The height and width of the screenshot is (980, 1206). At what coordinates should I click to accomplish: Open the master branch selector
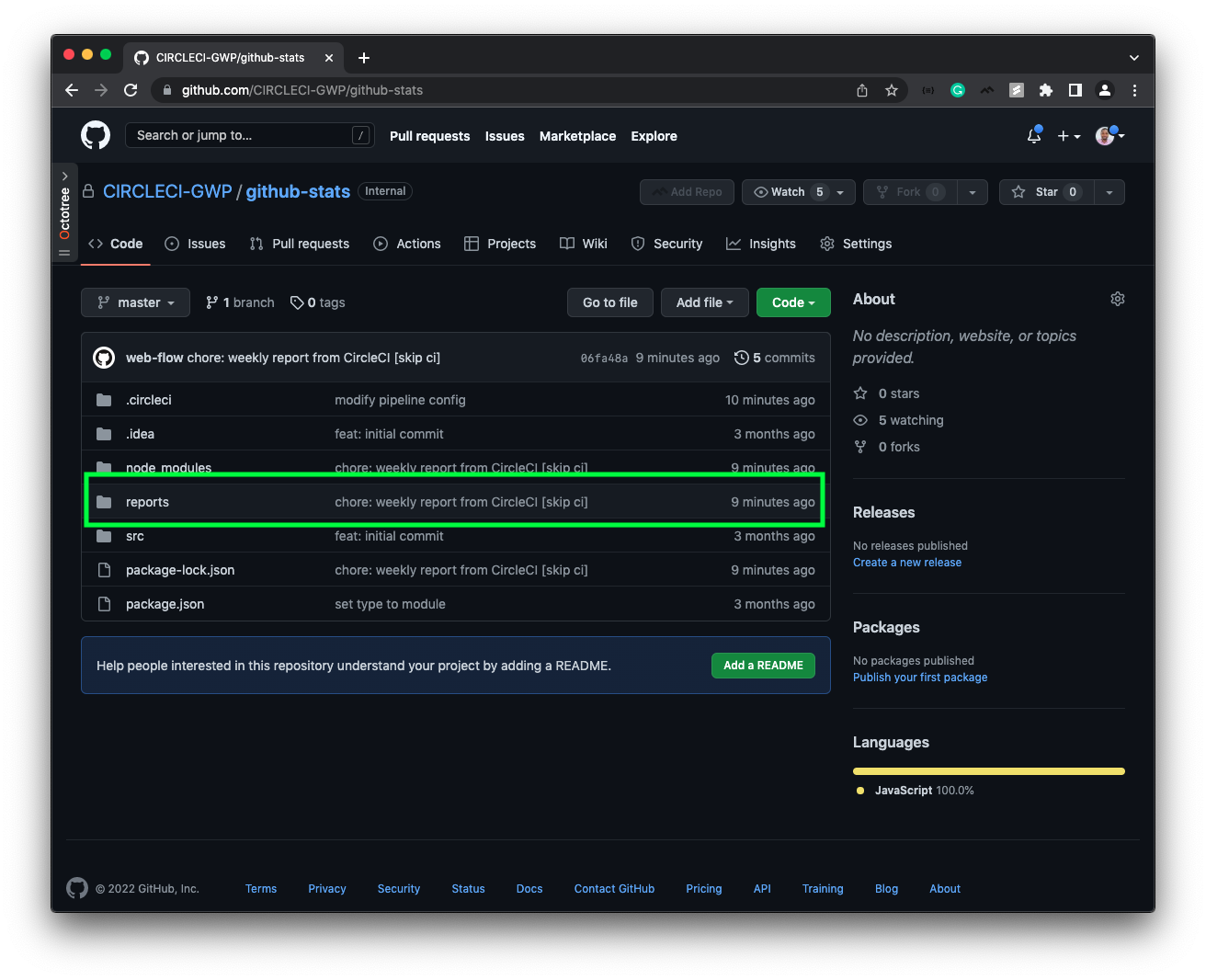135,302
